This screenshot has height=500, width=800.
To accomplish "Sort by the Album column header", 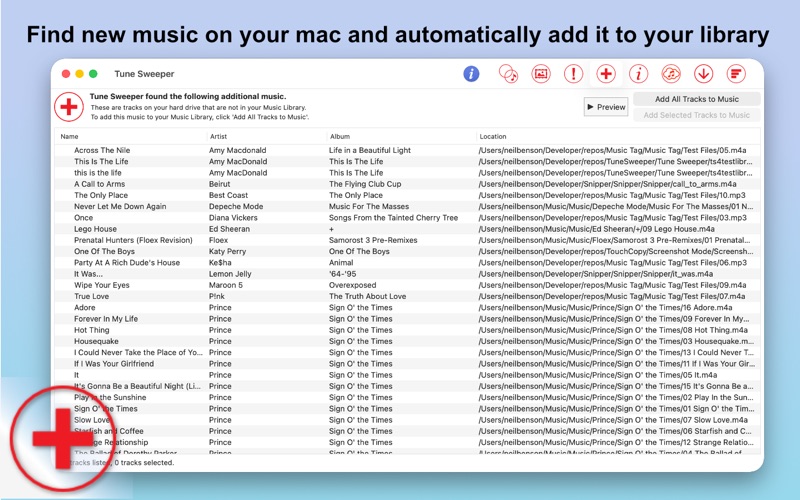I will (340, 136).
